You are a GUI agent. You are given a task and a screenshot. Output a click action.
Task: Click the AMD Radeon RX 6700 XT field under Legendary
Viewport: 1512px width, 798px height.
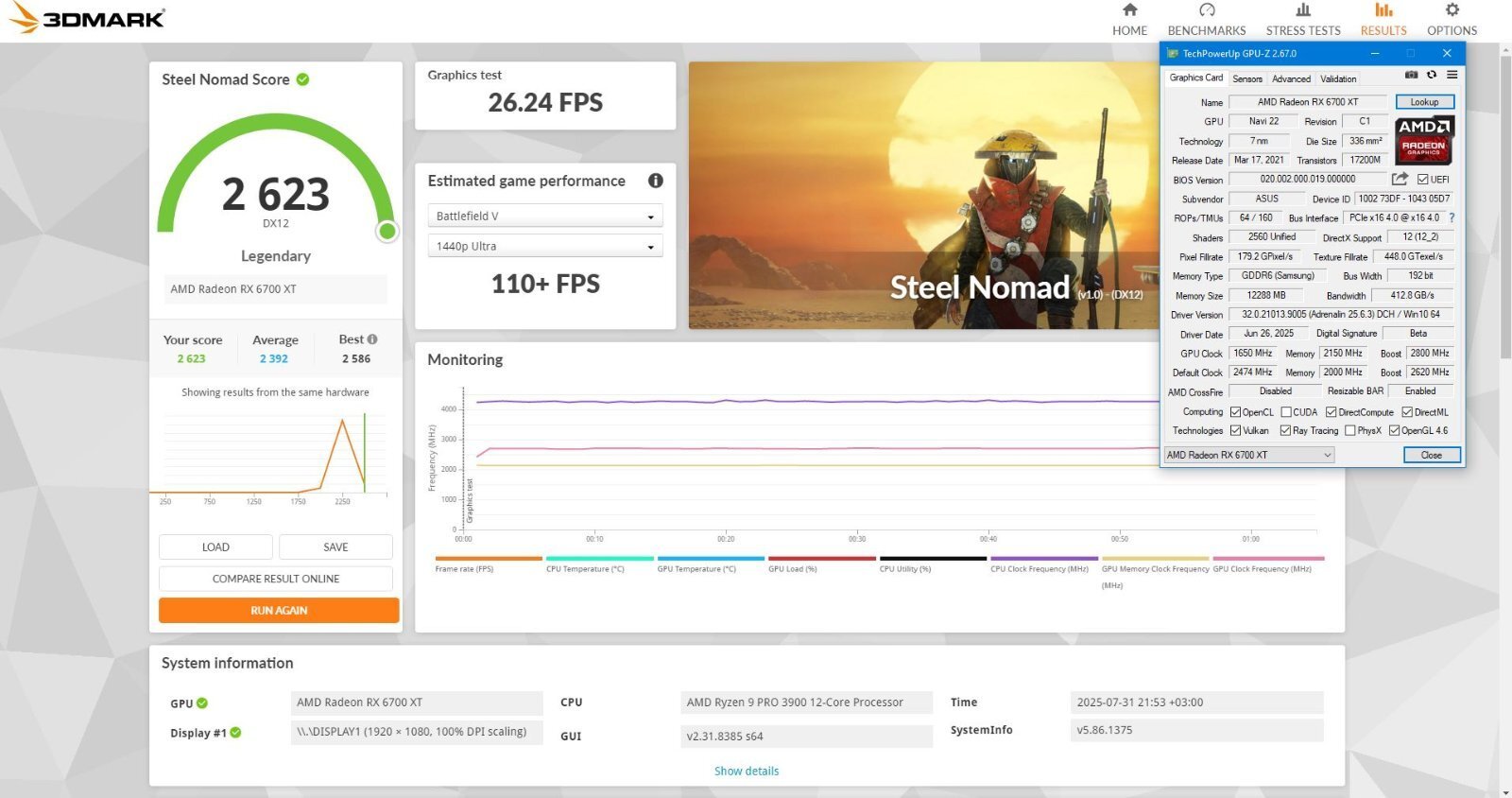[x=276, y=289]
